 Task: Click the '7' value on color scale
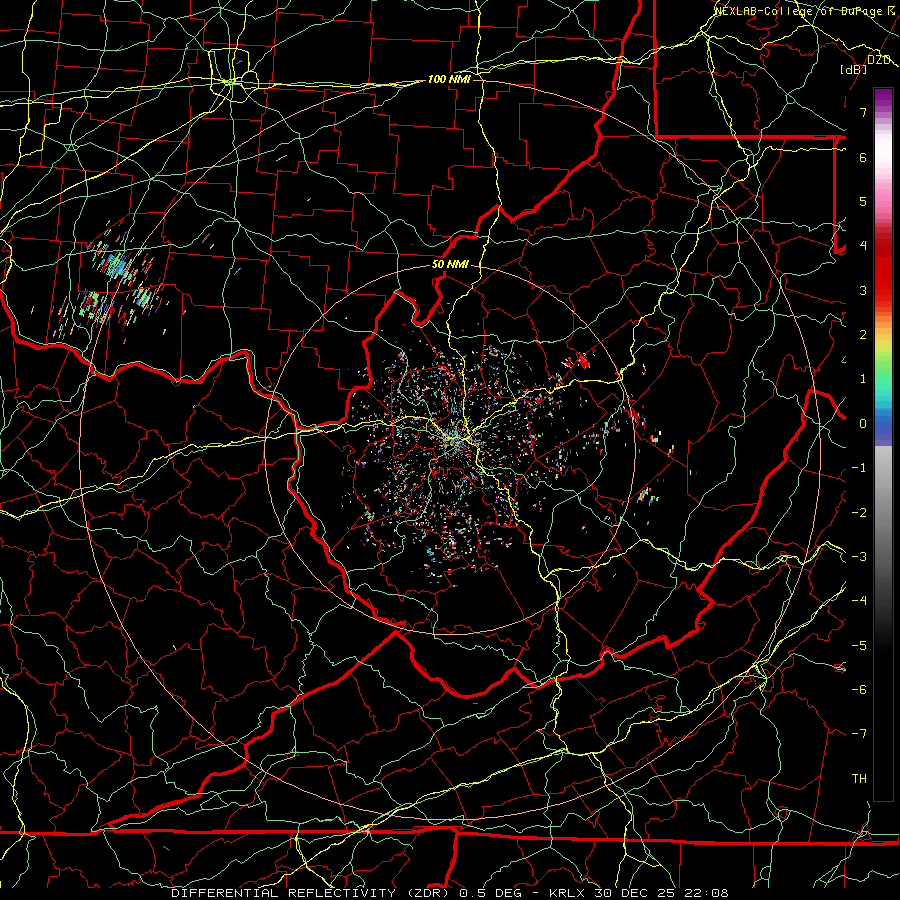point(863,112)
